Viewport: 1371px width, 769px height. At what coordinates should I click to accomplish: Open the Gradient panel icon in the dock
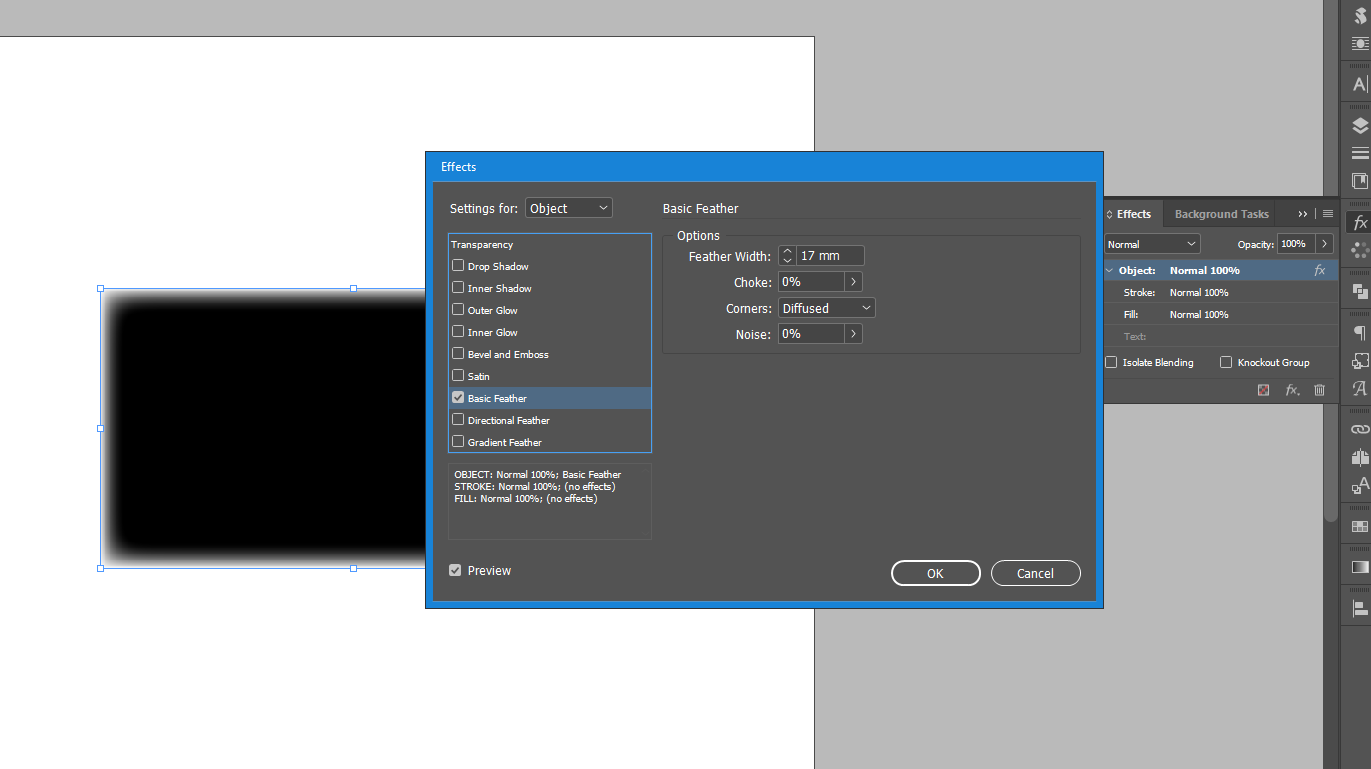[x=1360, y=567]
